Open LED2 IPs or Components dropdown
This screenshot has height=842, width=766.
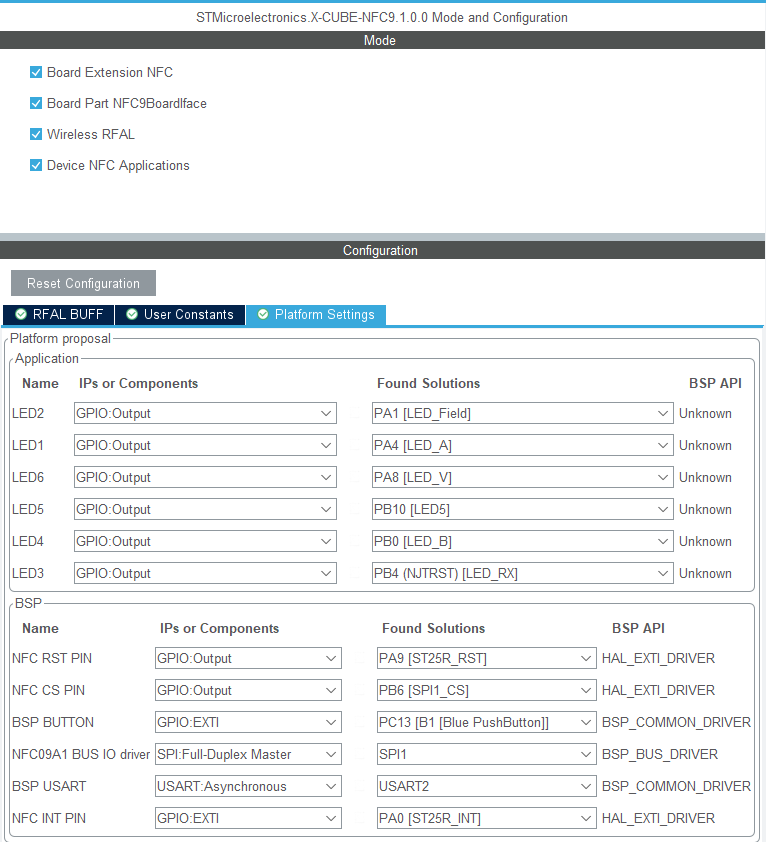click(x=205, y=413)
